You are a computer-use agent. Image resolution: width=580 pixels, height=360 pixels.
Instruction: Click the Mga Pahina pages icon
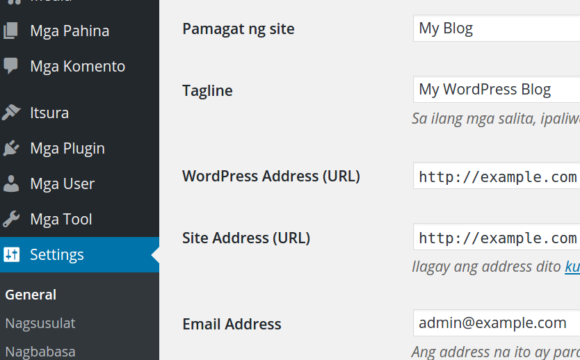11,30
